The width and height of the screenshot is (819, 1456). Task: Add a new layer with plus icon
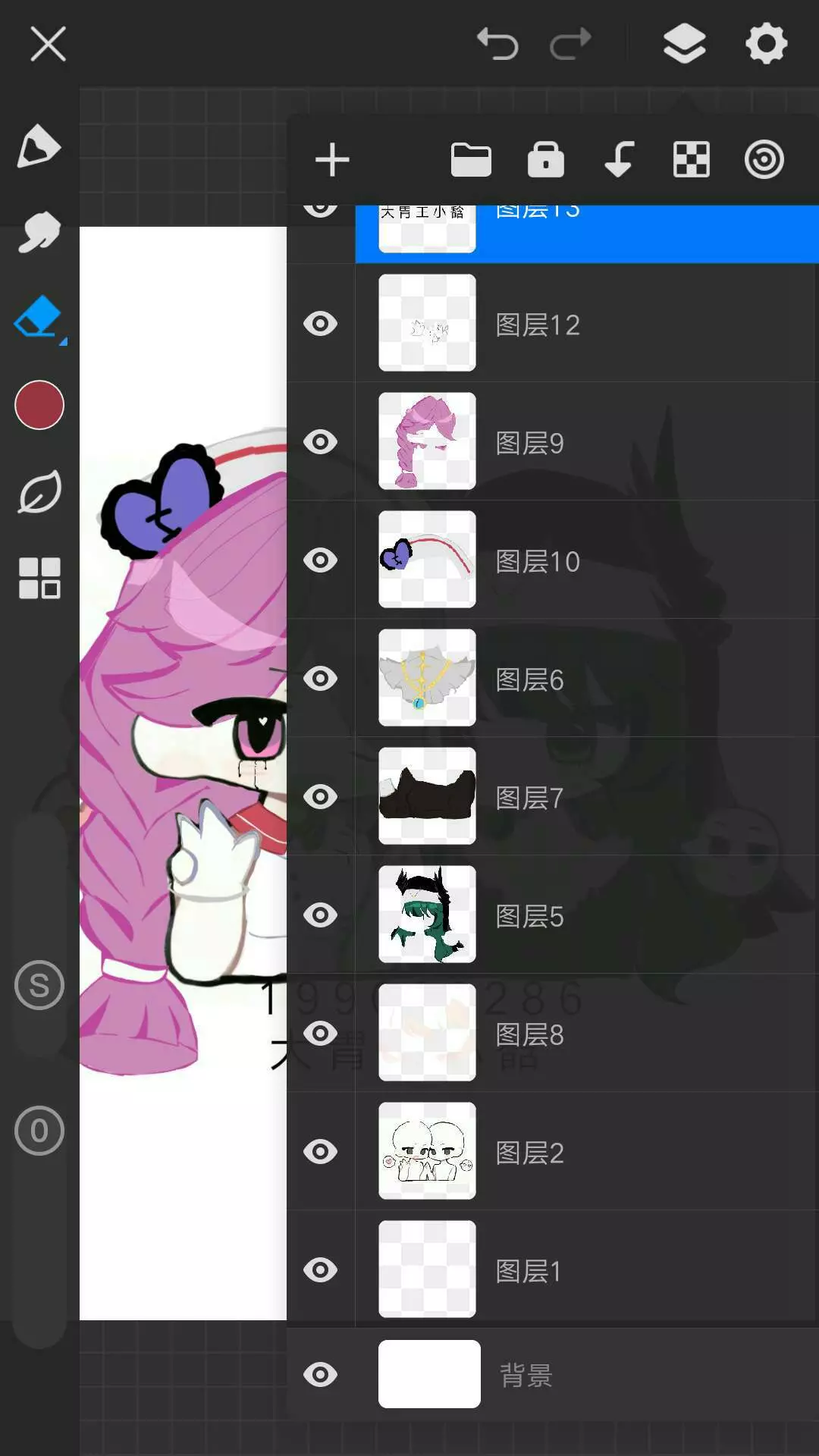pos(332,160)
